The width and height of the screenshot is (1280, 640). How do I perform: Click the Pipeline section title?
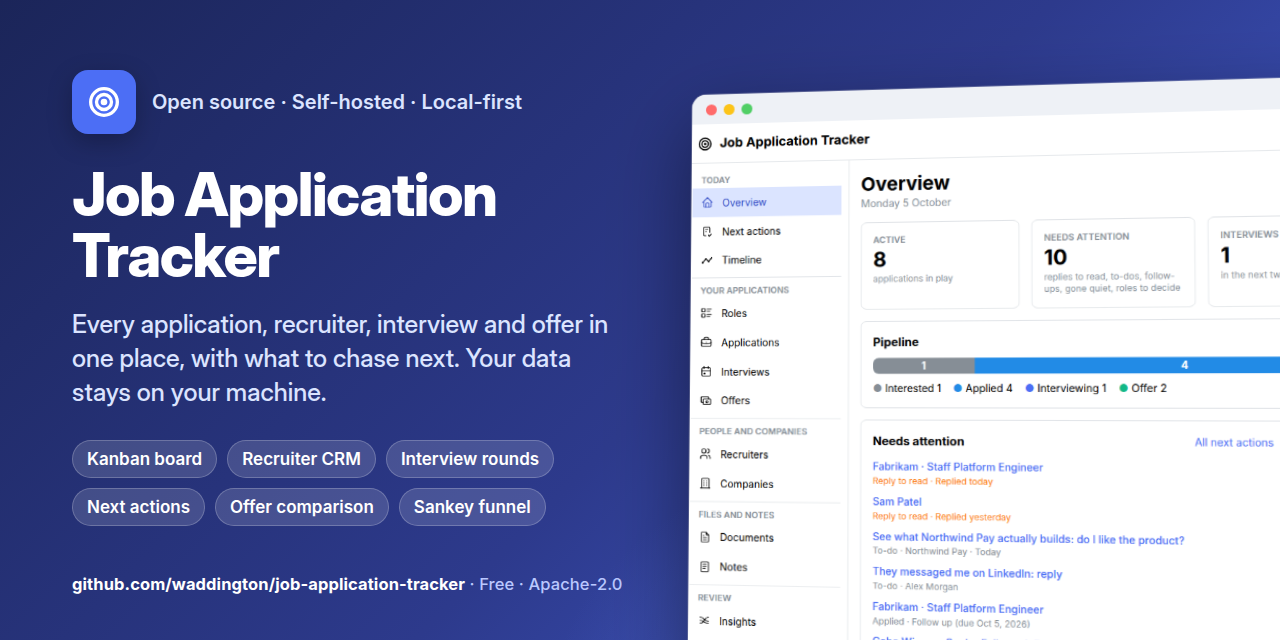pos(895,342)
